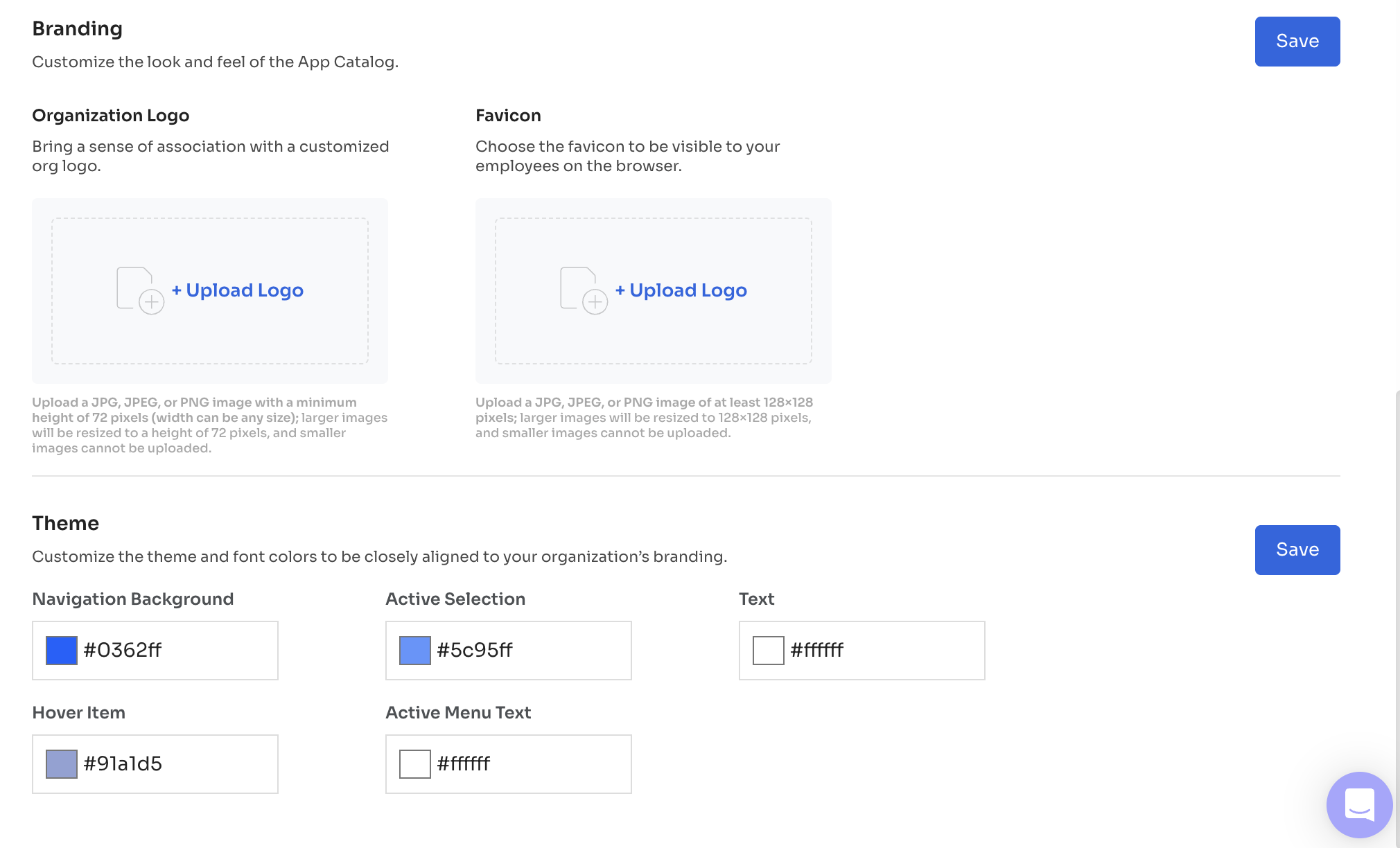The height and width of the screenshot is (848, 1400).
Task: Click the Organization Logo dashed drop zone
Action: [210, 291]
